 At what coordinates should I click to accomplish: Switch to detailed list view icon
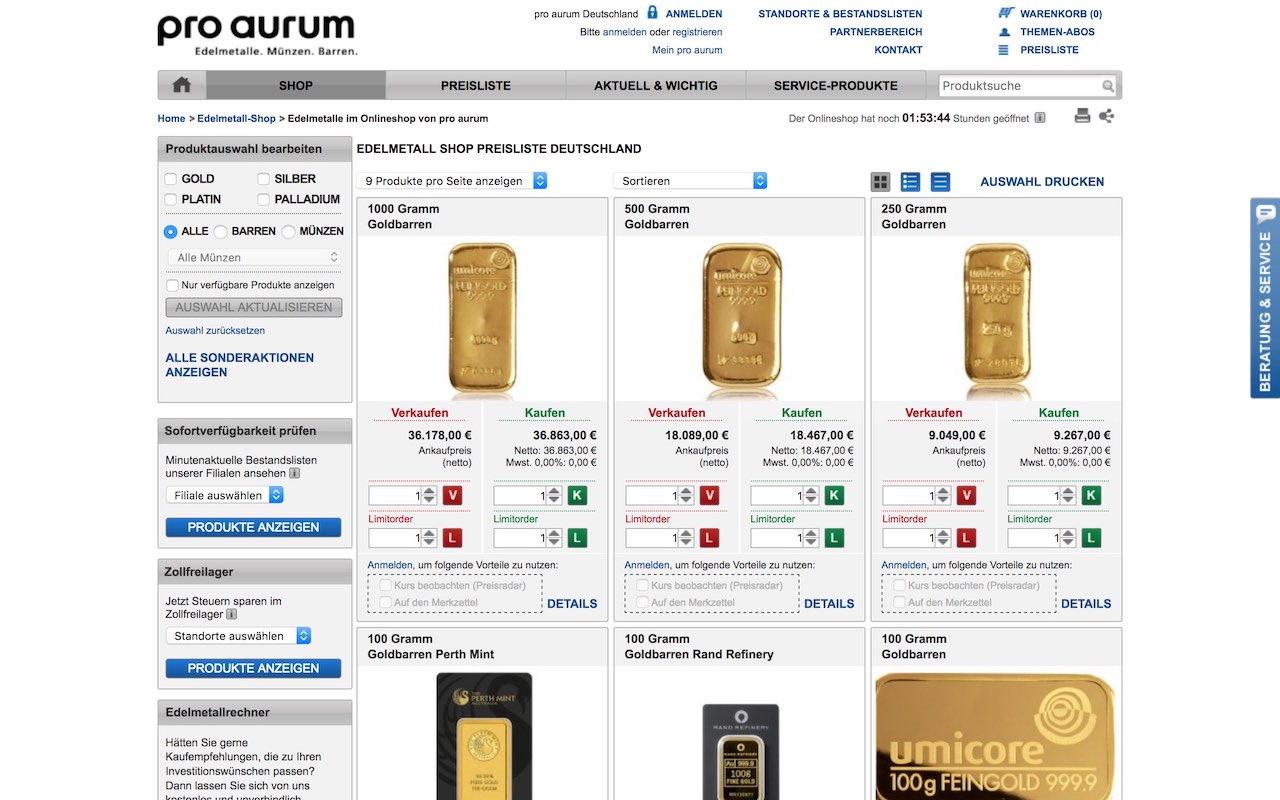coord(910,182)
